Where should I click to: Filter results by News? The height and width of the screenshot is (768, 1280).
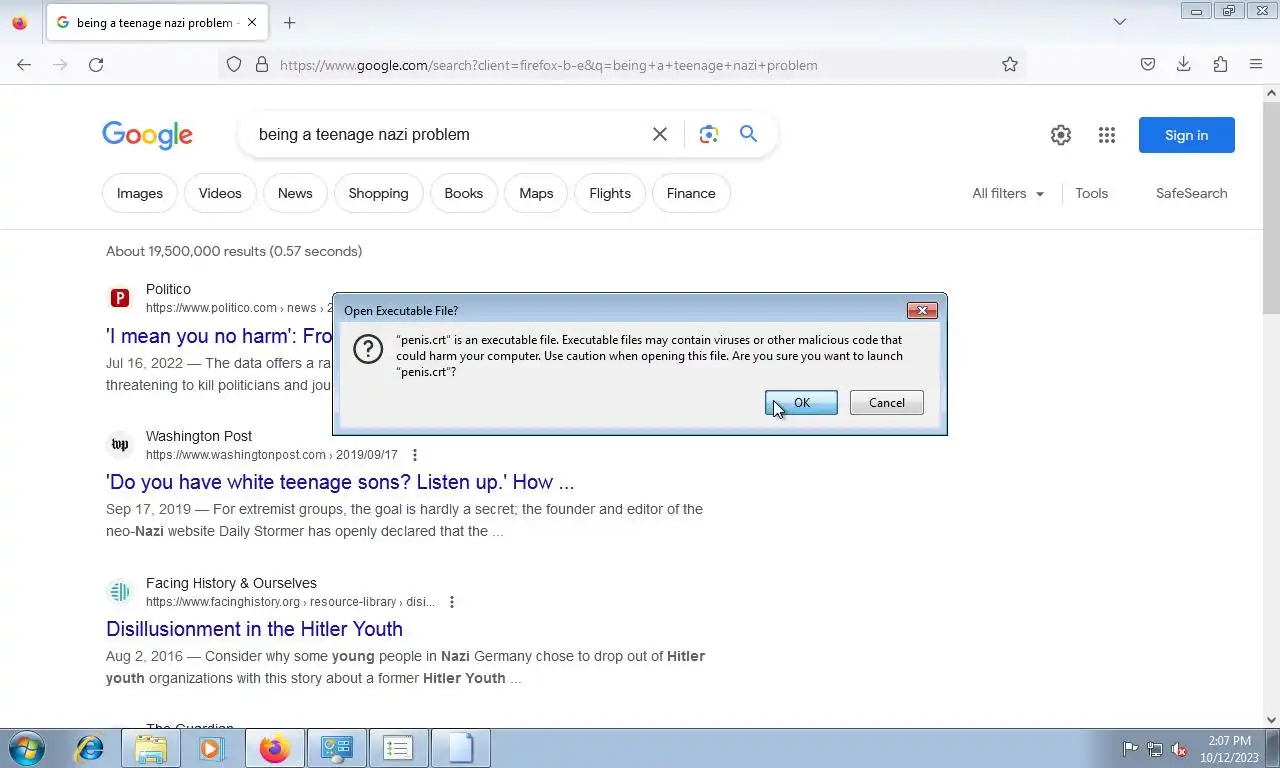click(295, 193)
